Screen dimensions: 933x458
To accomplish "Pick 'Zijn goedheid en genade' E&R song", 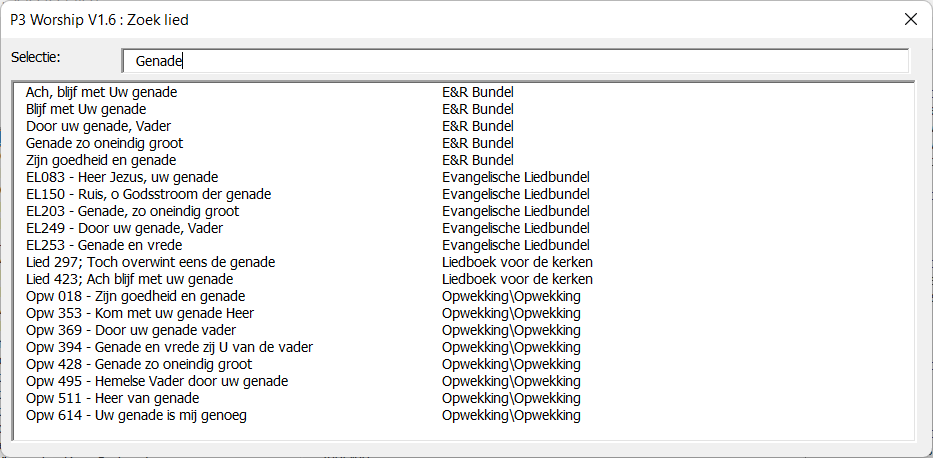I will [101, 160].
